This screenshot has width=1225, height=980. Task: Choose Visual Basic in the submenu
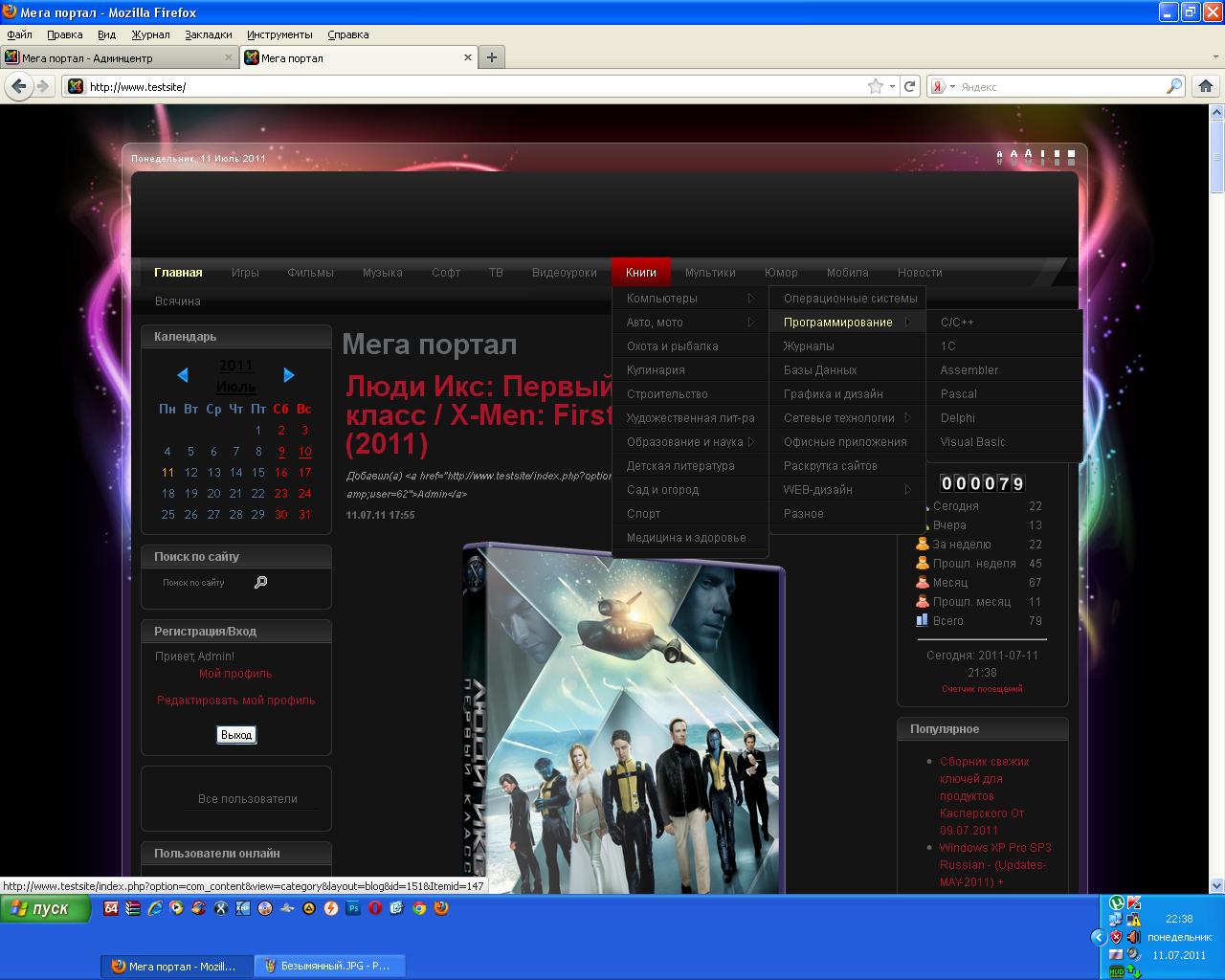[x=1004, y=442]
